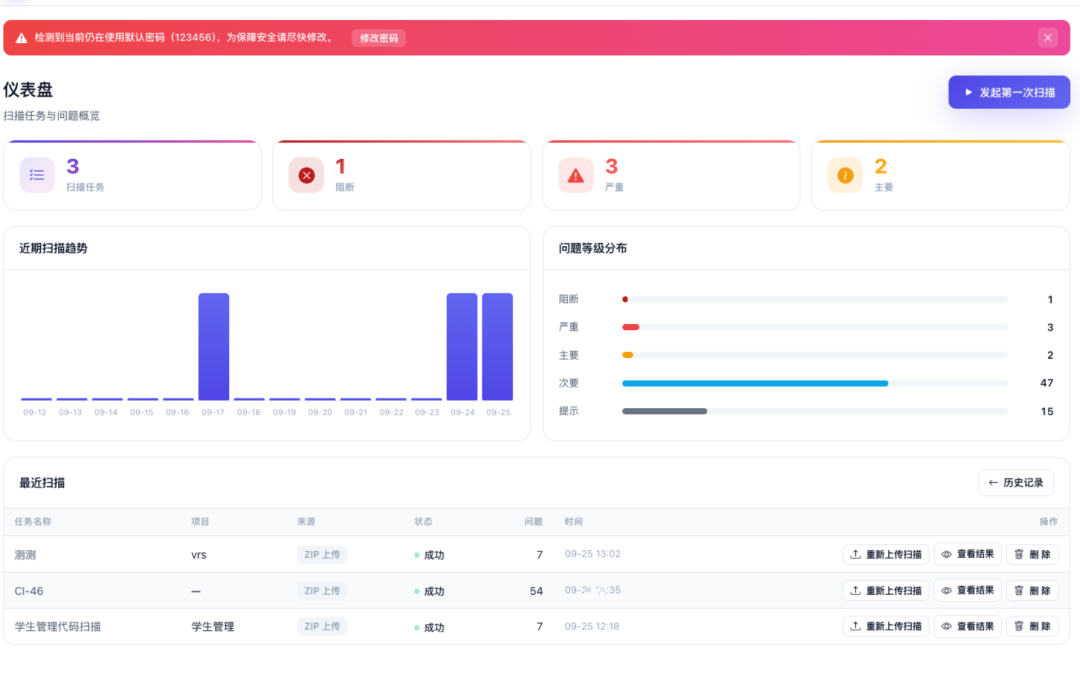The width and height of the screenshot is (1080, 688).
Task: Click the 次要 blue progress bar
Action: (755, 383)
